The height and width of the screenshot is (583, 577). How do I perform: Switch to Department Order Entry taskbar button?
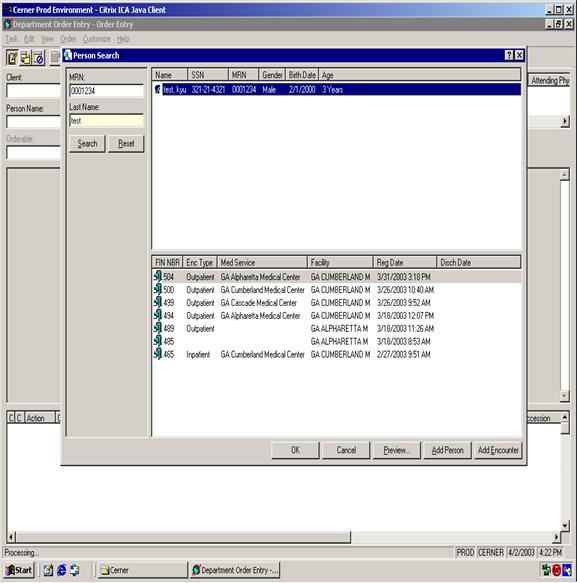pyautogui.click(x=235, y=570)
